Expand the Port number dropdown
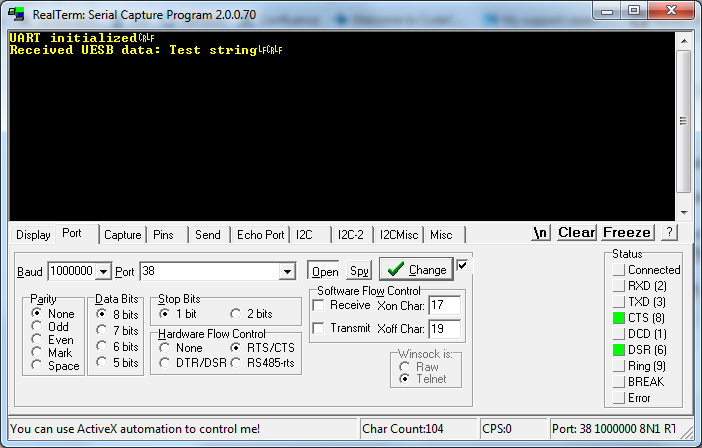Image resolution: width=702 pixels, height=448 pixels. (287, 271)
